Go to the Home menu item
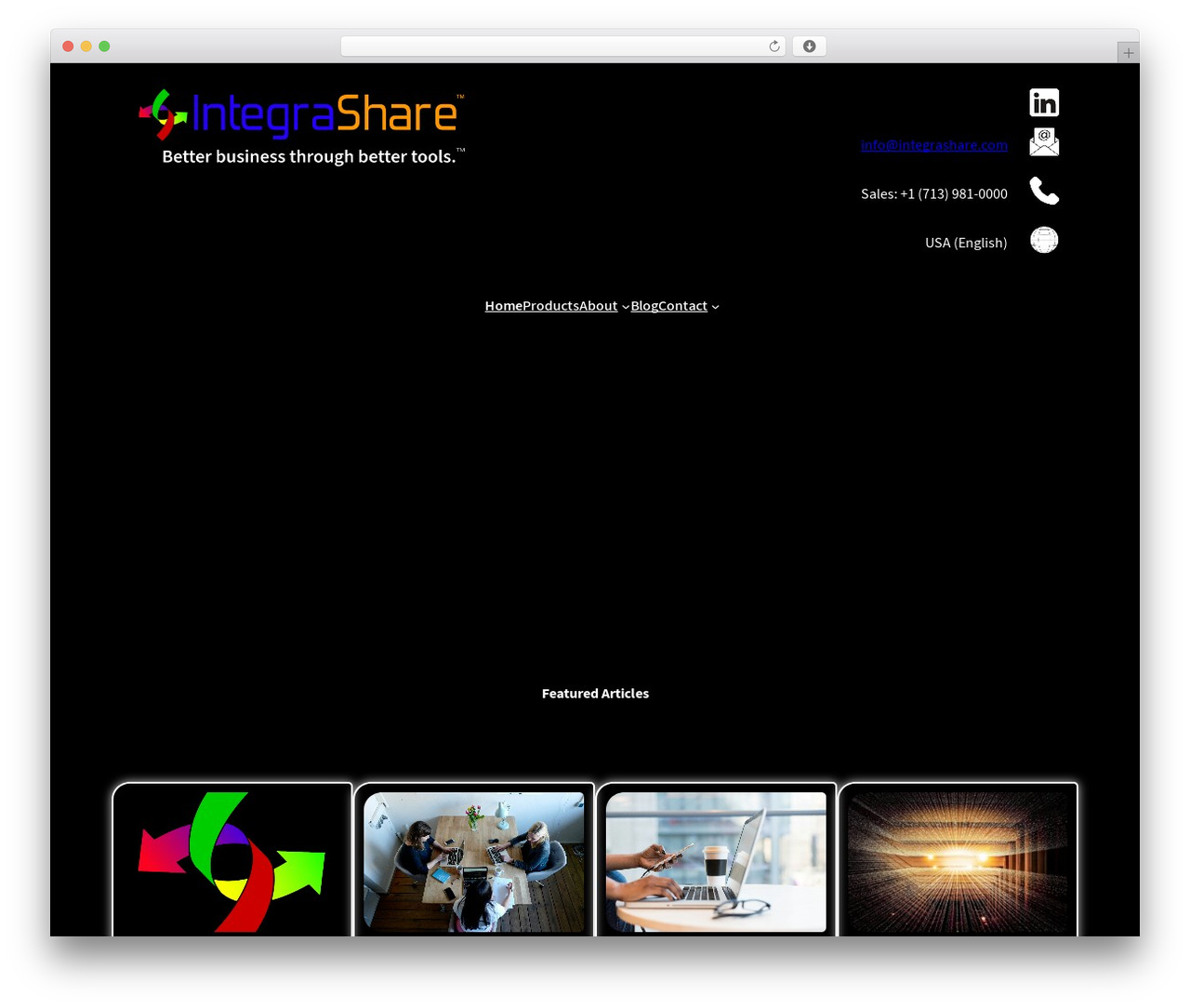The width and height of the screenshot is (1190, 1008). click(503, 306)
